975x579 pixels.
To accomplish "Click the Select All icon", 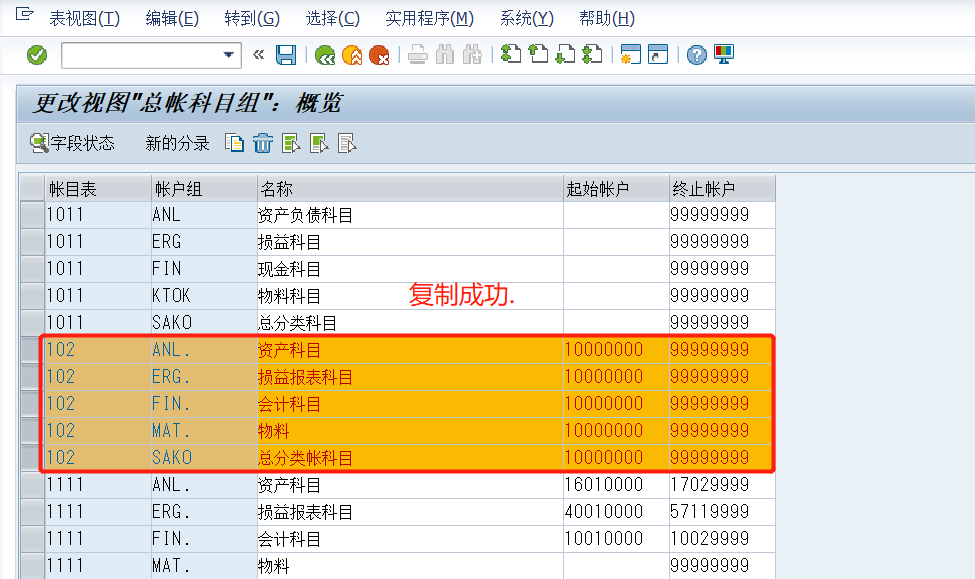I will pyautogui.click(x=291, y=144).
